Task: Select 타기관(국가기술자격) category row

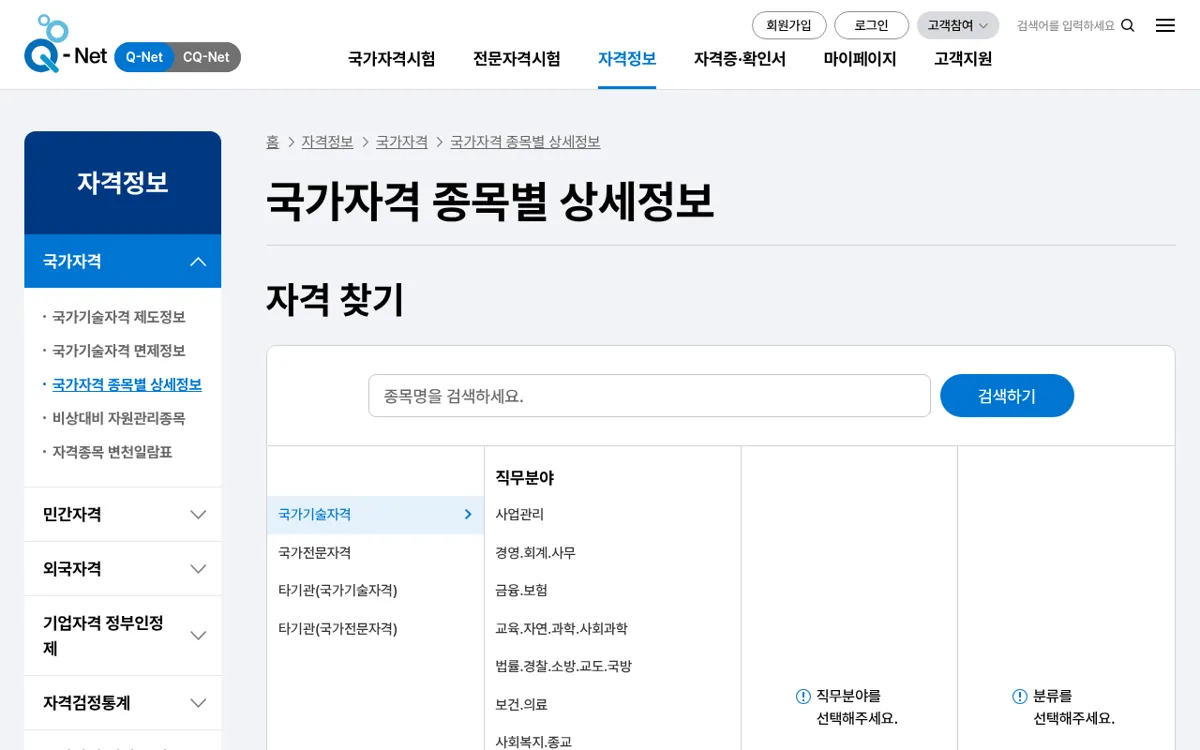Action: click(375, 591)
